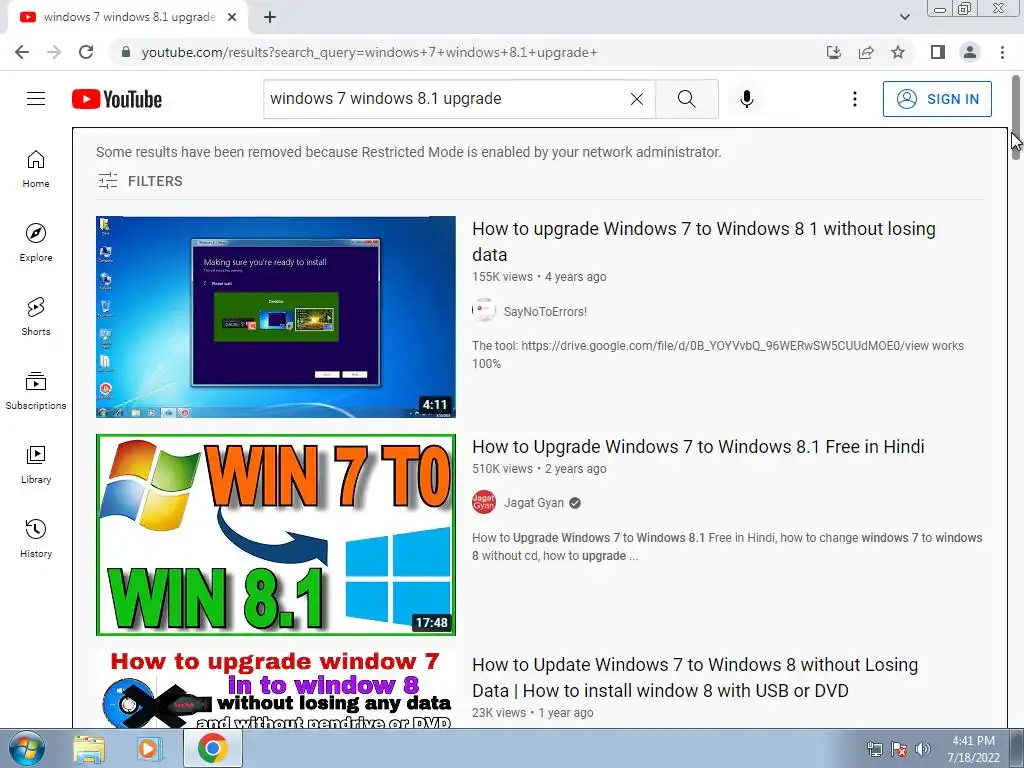The height and width of the screenshot is (768, 1024).
Task: Click the SayNoToErrors! channel avatar
Action: coord(484,310)
